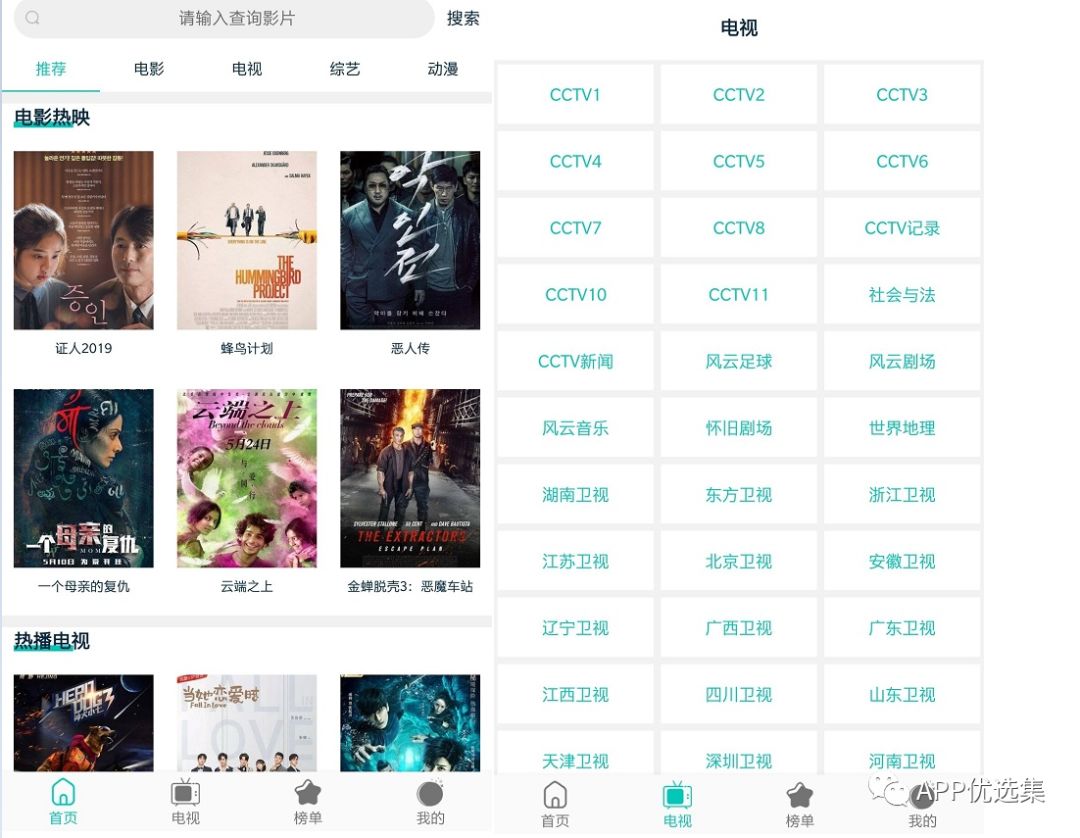
Task: Select 江西卫视 channel
Action: pos(575,695)
